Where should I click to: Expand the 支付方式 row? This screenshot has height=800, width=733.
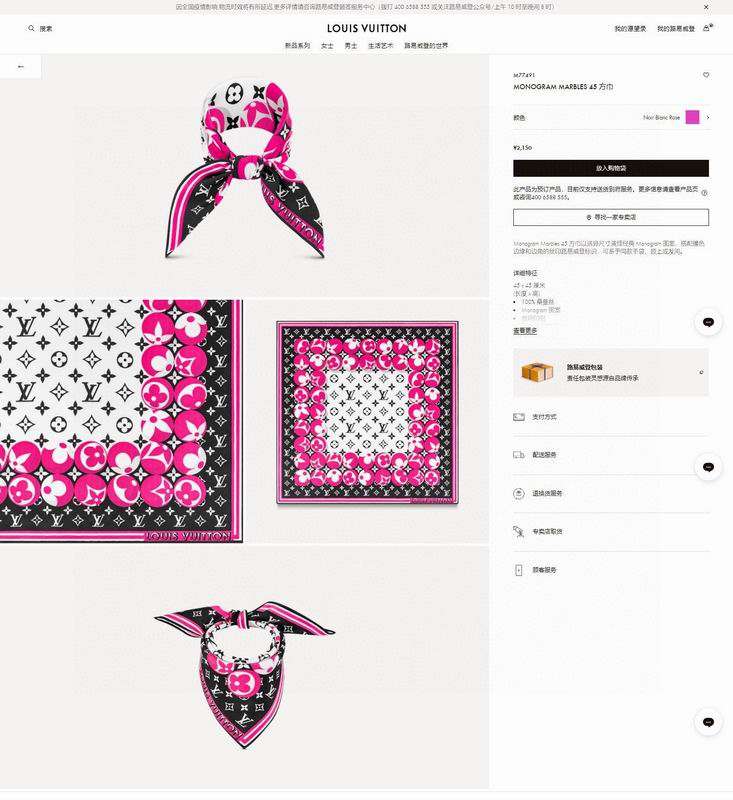tap(611, 417)
